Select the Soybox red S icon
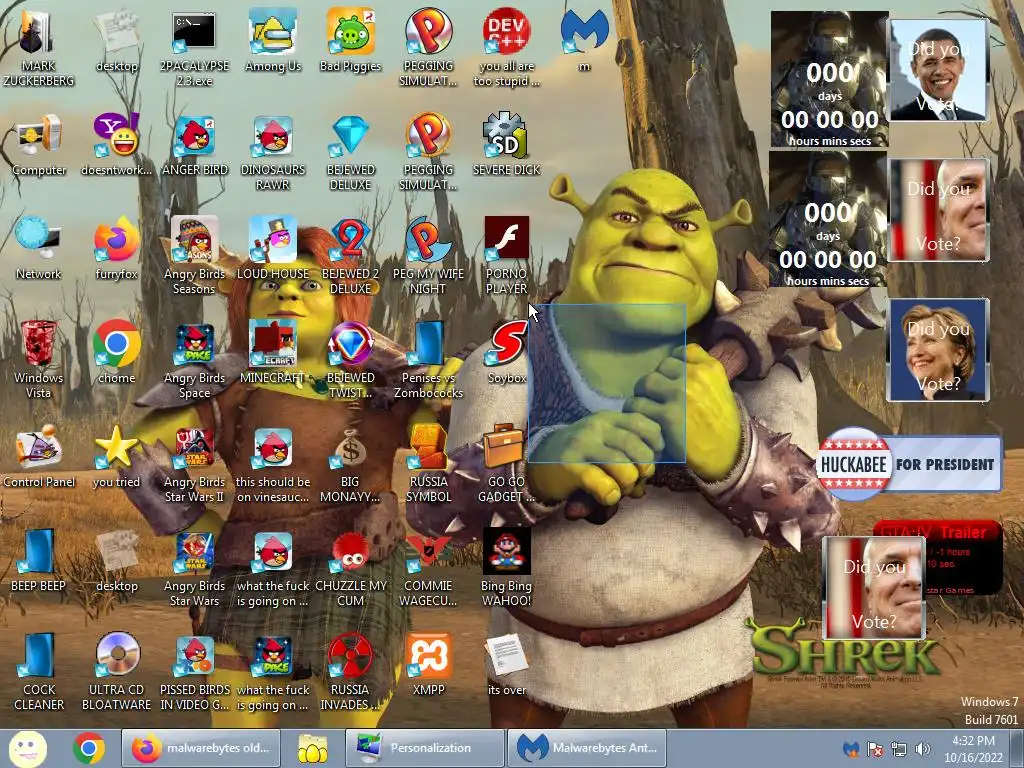Image resolution: width=1024 pixels, height=768 pixels. pos(506,353)
